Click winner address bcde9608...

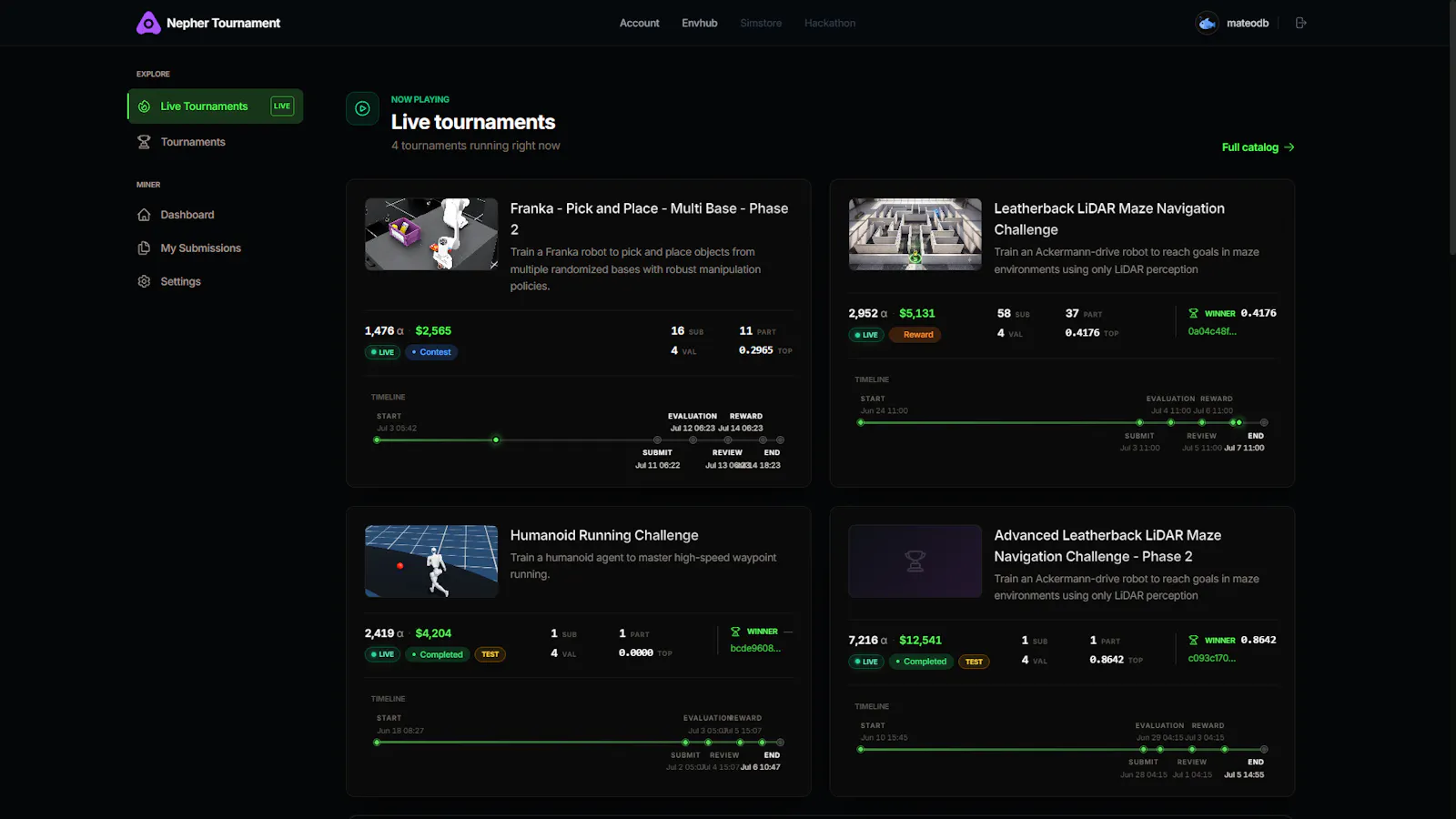coord(755,649)
